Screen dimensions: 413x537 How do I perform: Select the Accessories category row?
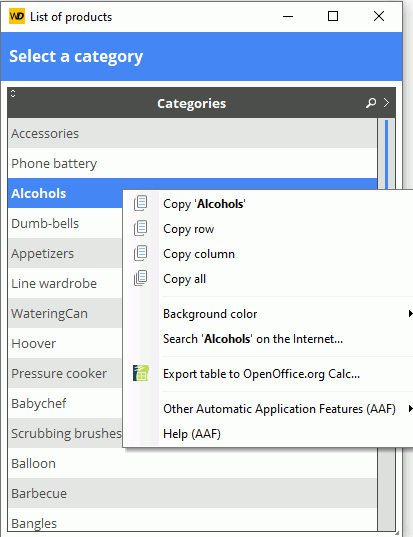(192, 133)
